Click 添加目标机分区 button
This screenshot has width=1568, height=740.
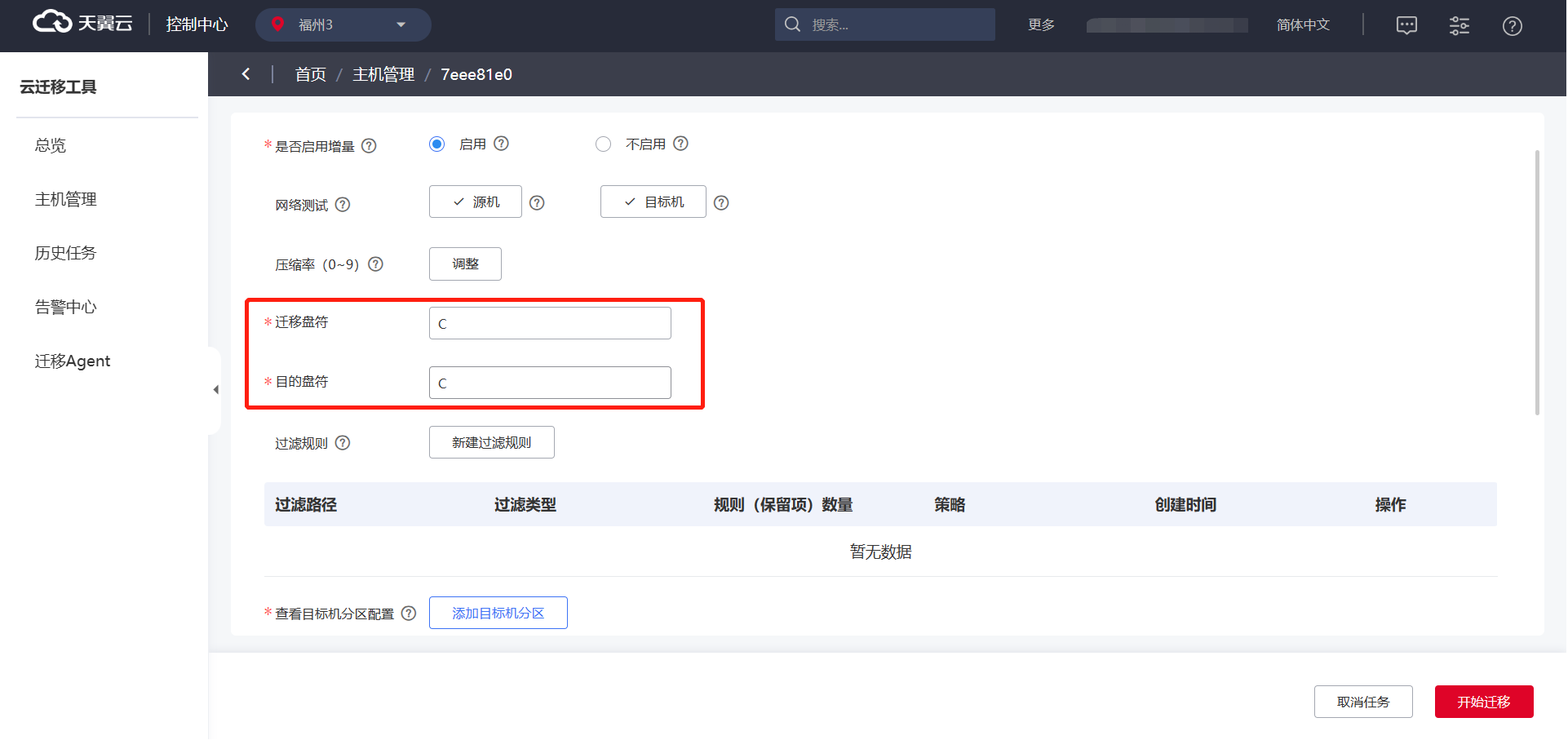tap(498, 613)
